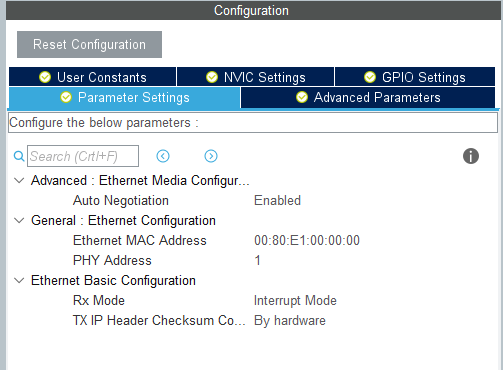Click Advanced Parameters tab check icon
The width and height of the screenshot is (503, 370).
302,97
